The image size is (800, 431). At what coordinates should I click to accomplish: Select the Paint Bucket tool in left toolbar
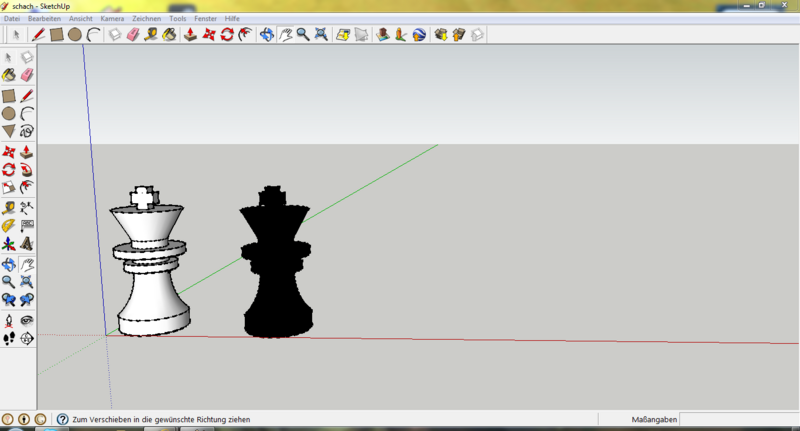coord(9,74)
